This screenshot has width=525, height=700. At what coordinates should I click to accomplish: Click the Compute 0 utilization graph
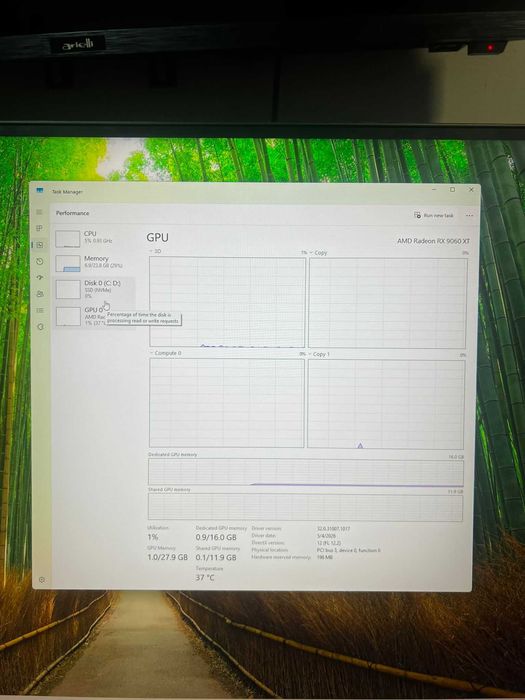click(x=227, y=402)
